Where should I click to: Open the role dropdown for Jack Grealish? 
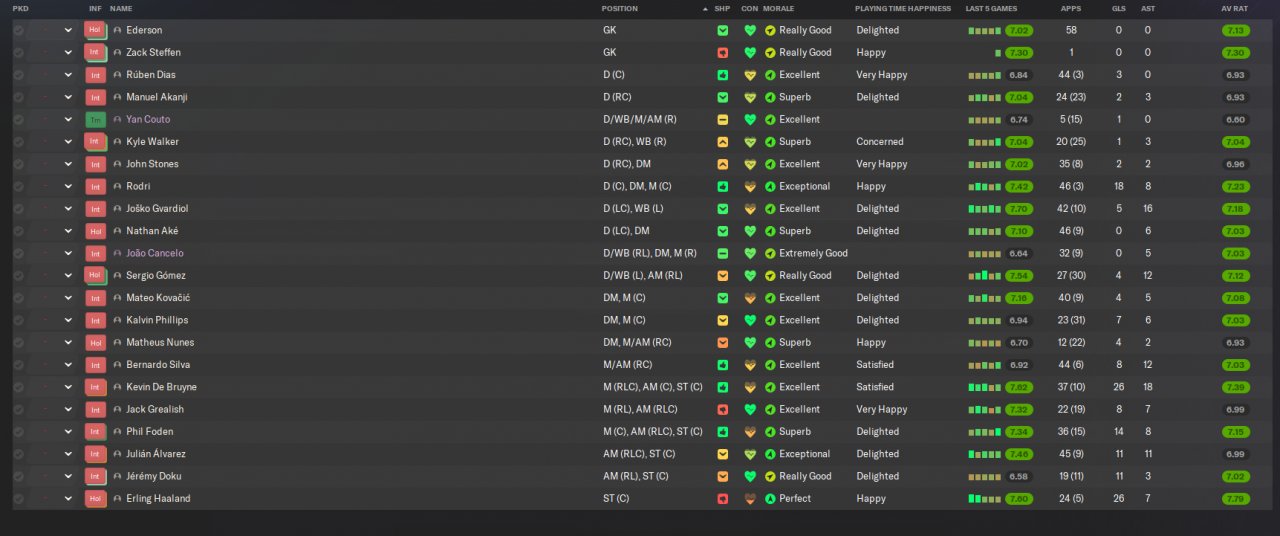click(x=68, y=409)
